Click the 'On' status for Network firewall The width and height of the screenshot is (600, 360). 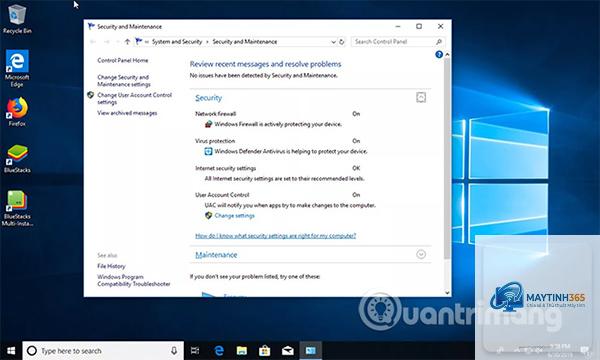[x=356, y=114]
